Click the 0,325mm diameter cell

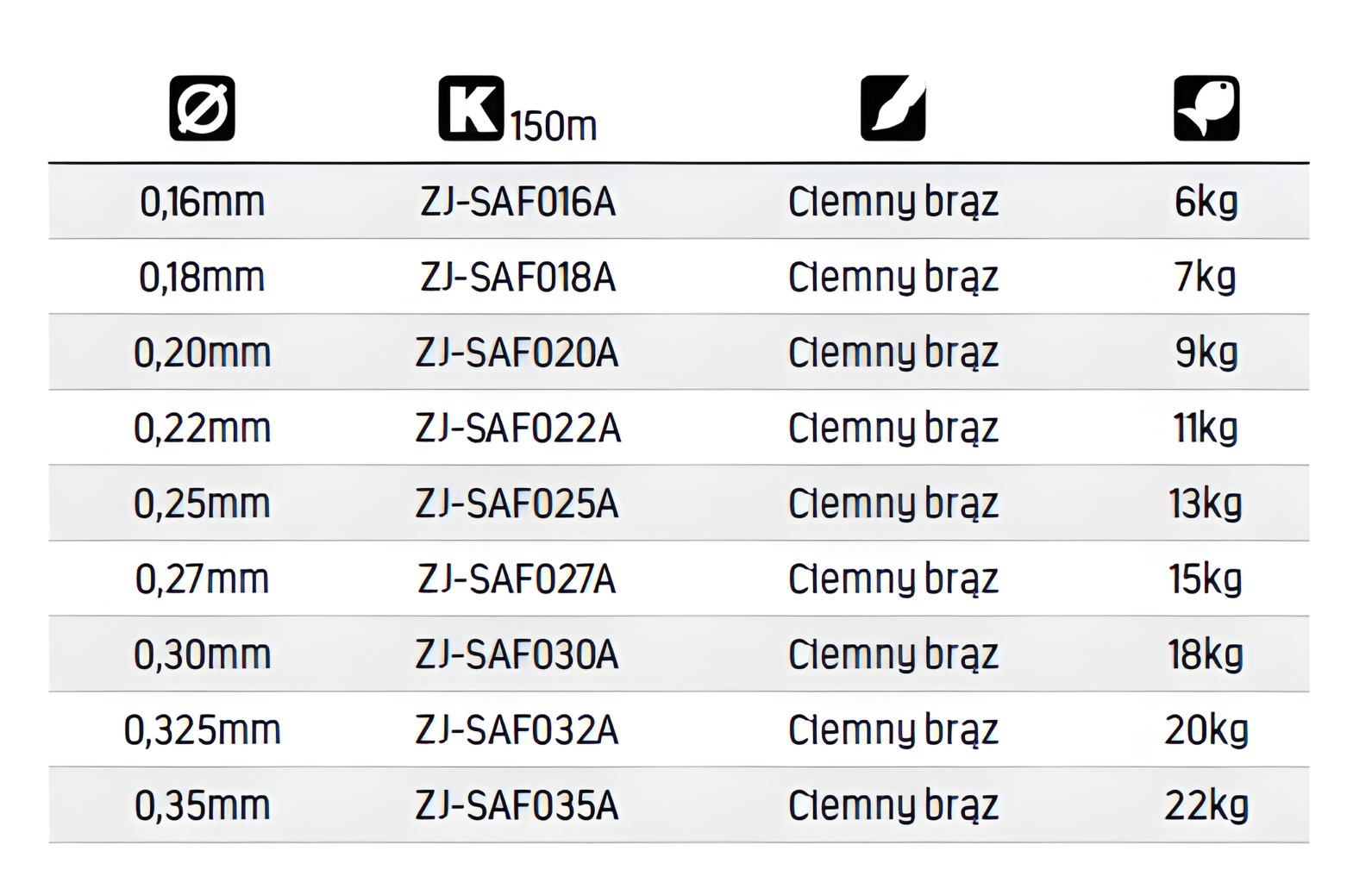coord(202,729)
